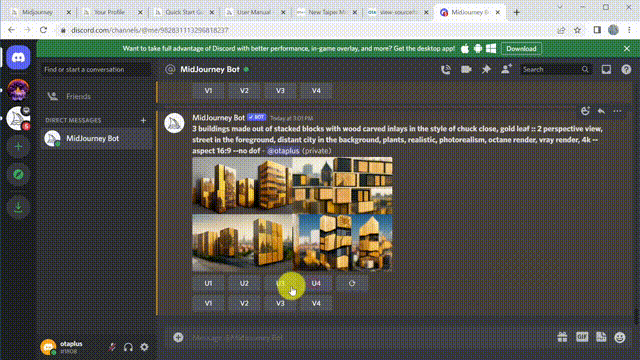Click the chat scrollbar
Viewport: 640px width, 360px height.
point(636,316)
